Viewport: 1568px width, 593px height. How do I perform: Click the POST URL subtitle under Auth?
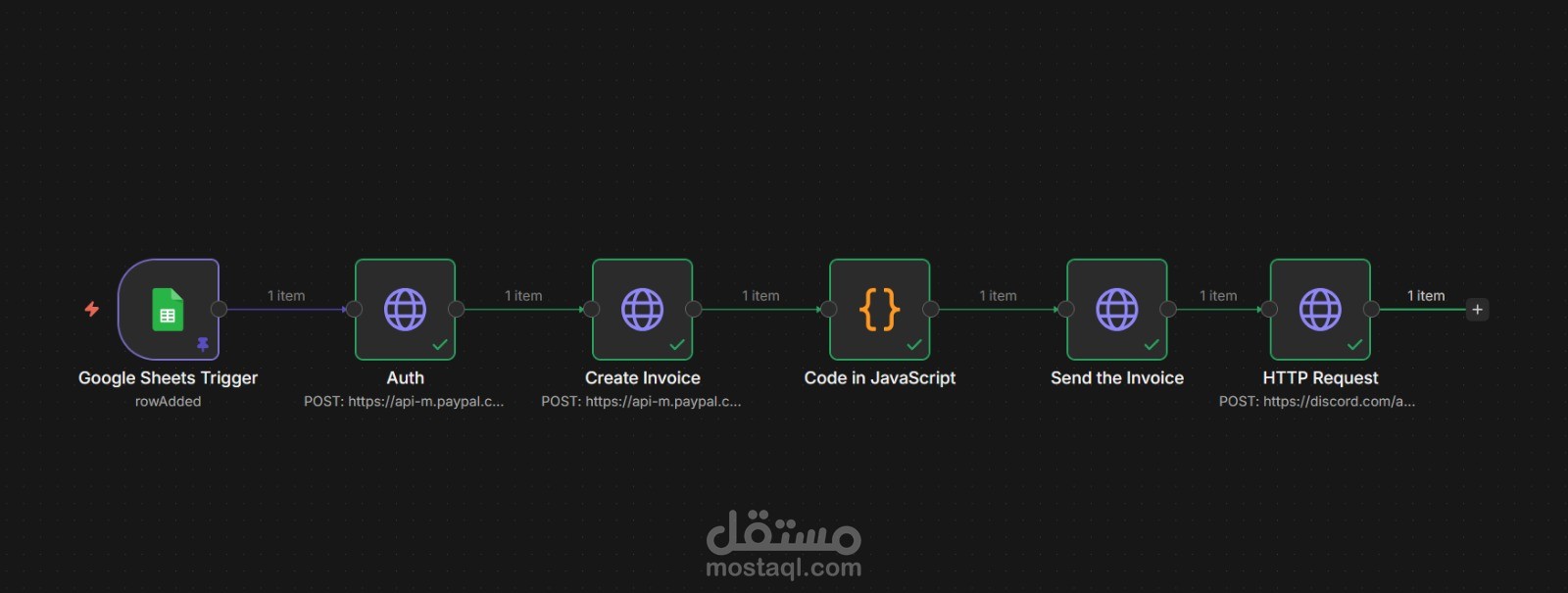coord(404,401)
